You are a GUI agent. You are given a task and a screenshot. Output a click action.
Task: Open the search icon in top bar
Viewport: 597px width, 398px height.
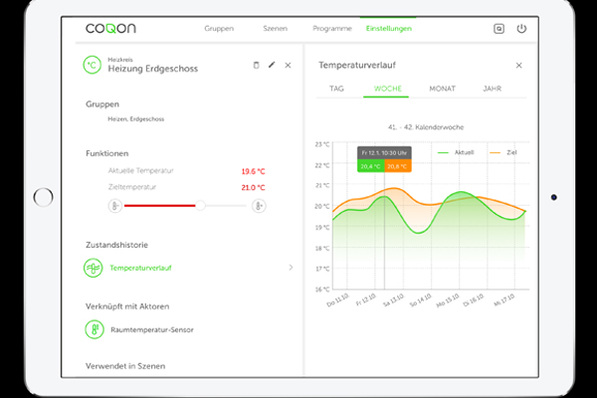tap(499, 29)
